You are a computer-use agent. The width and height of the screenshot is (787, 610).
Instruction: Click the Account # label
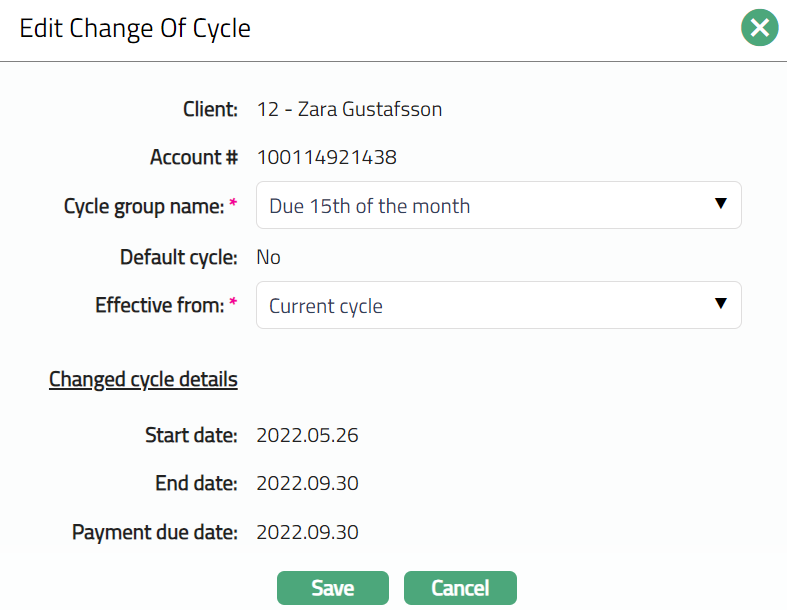[x=193, y=157]
